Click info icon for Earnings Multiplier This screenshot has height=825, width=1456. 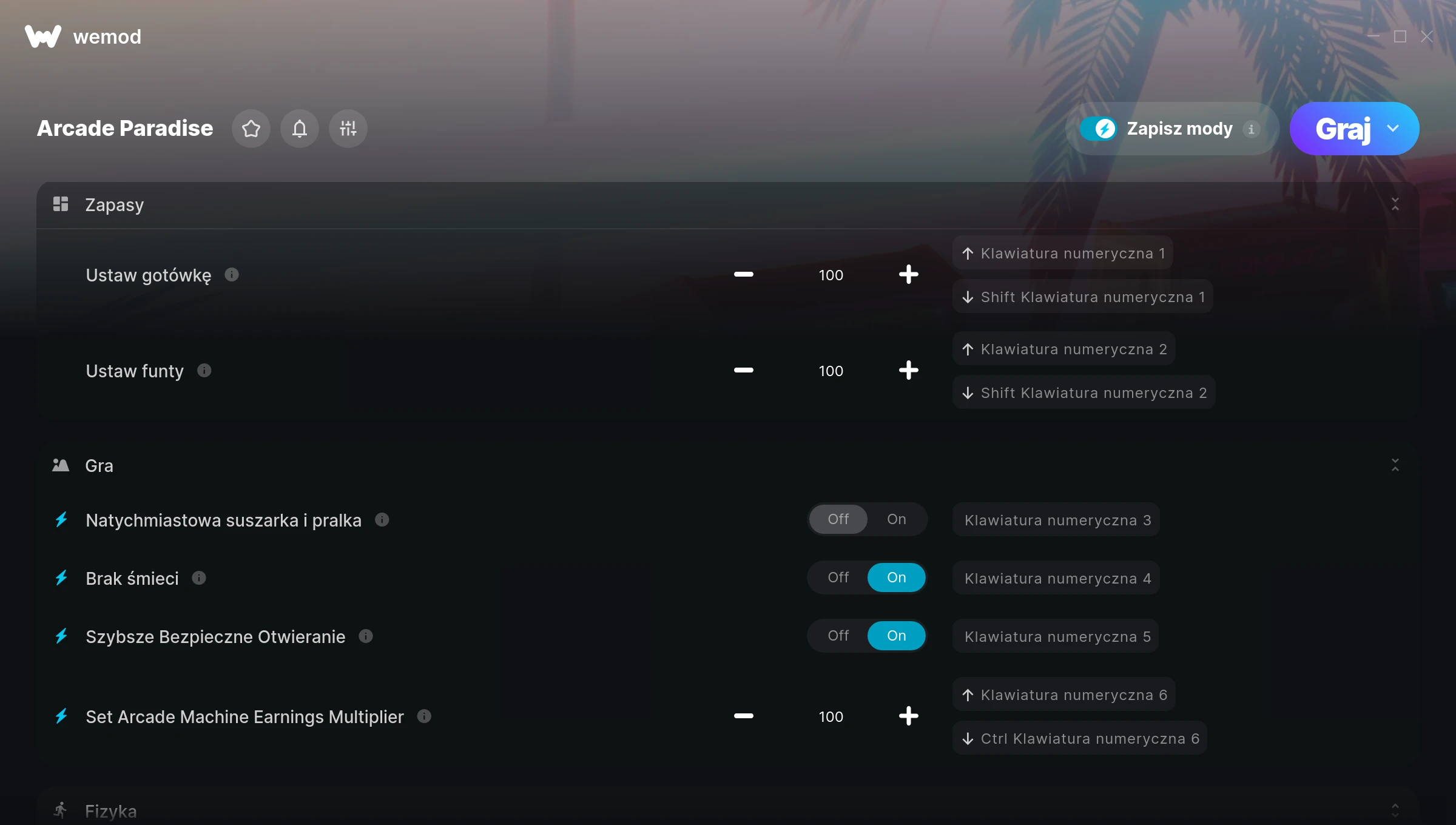tap(425, 716)
